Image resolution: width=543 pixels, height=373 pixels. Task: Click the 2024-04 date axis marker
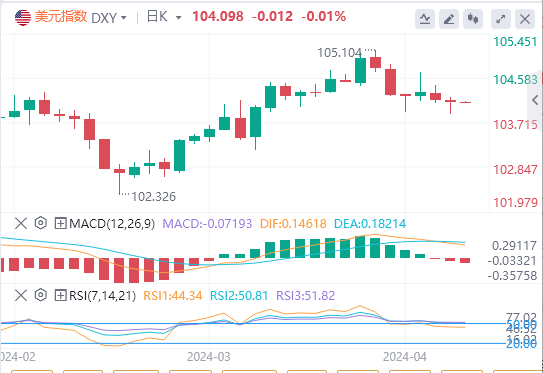405,356
